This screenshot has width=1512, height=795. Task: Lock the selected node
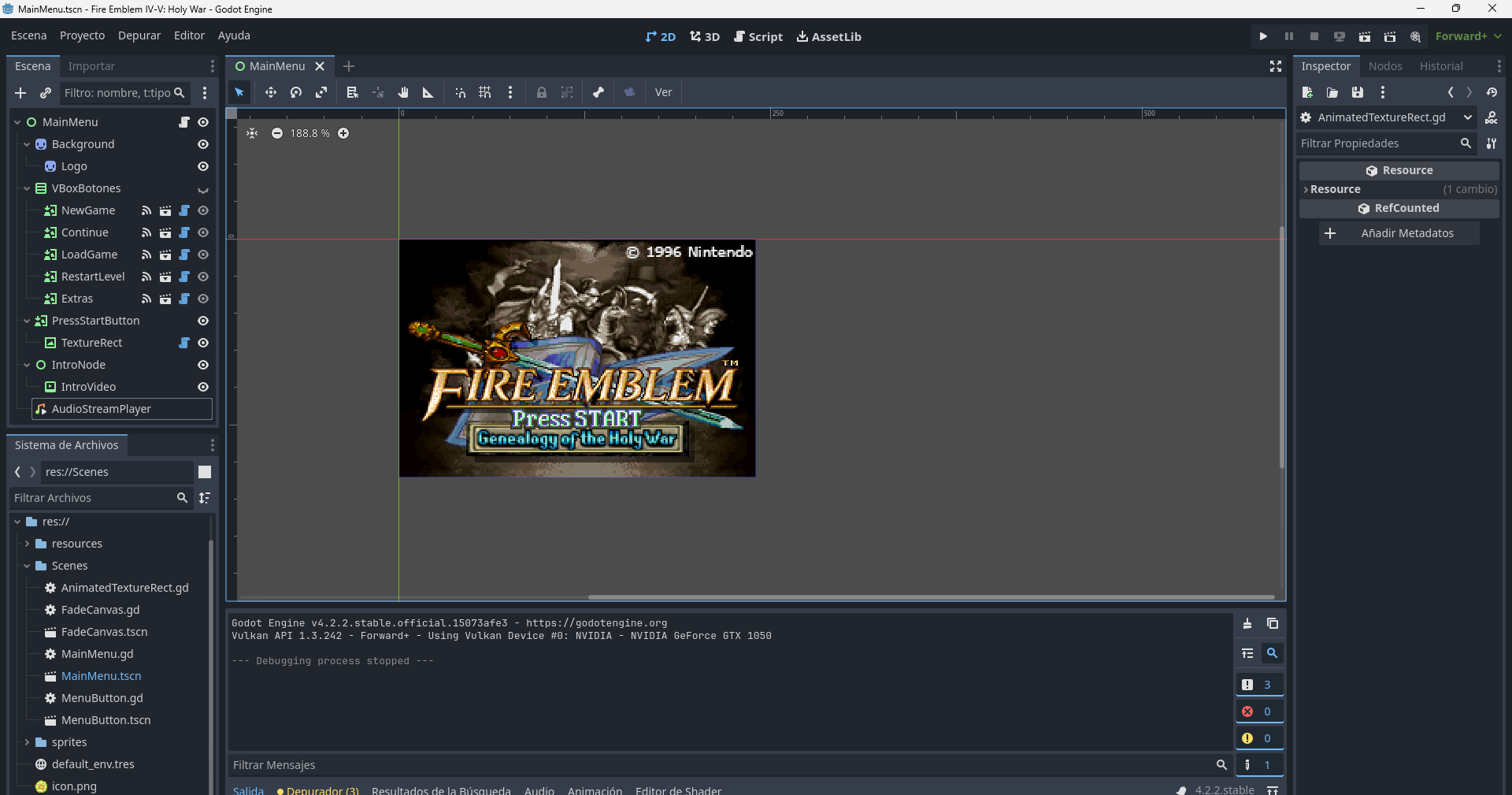(x=542, y=92)
